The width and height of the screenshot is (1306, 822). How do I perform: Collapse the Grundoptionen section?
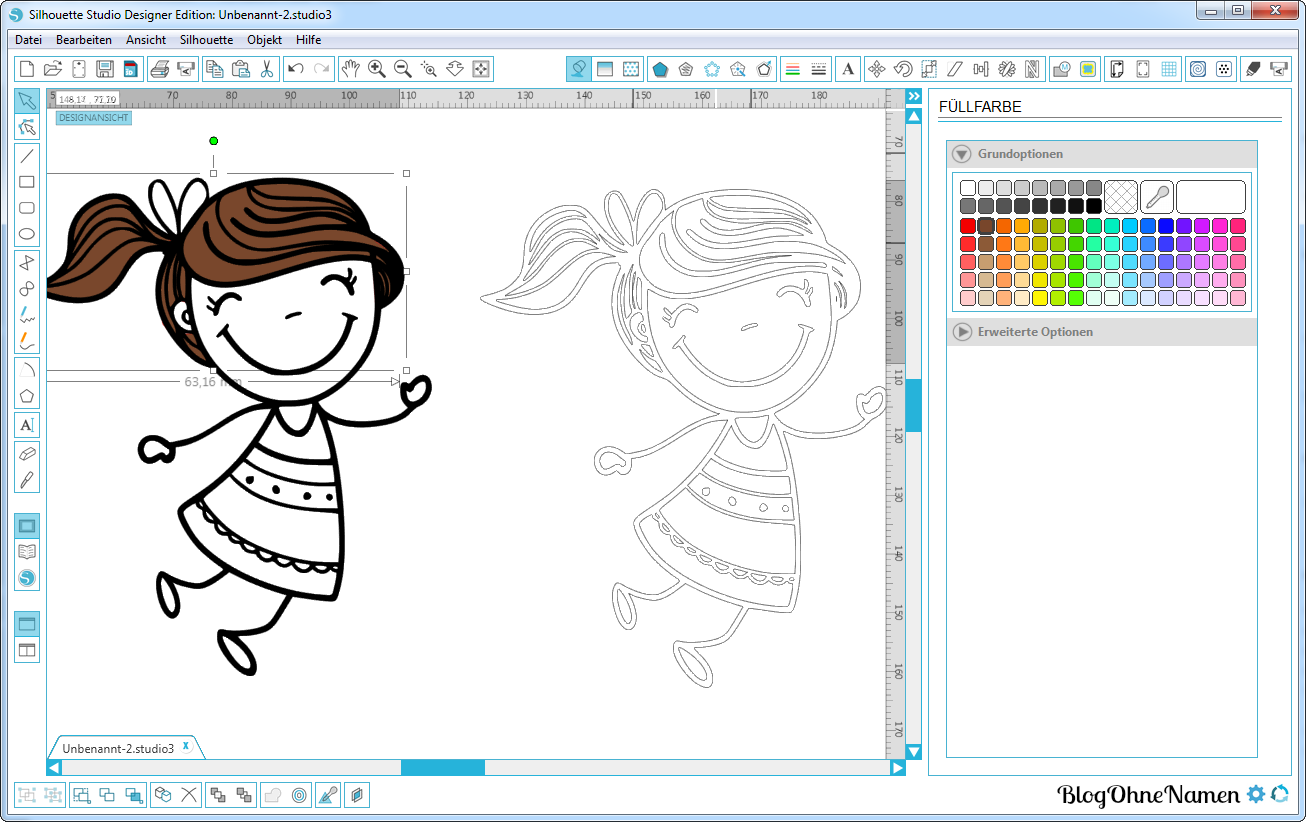(x=961, y=154)
